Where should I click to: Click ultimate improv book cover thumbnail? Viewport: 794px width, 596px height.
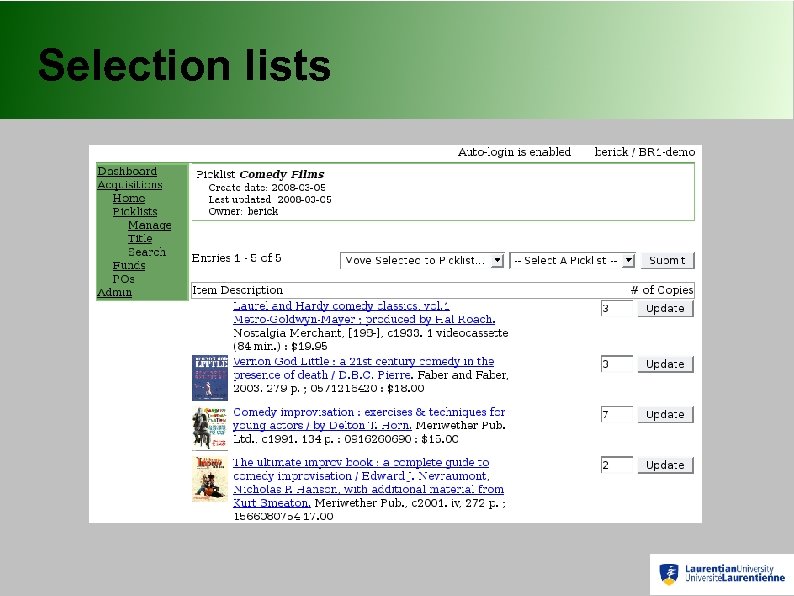point(210,479)
